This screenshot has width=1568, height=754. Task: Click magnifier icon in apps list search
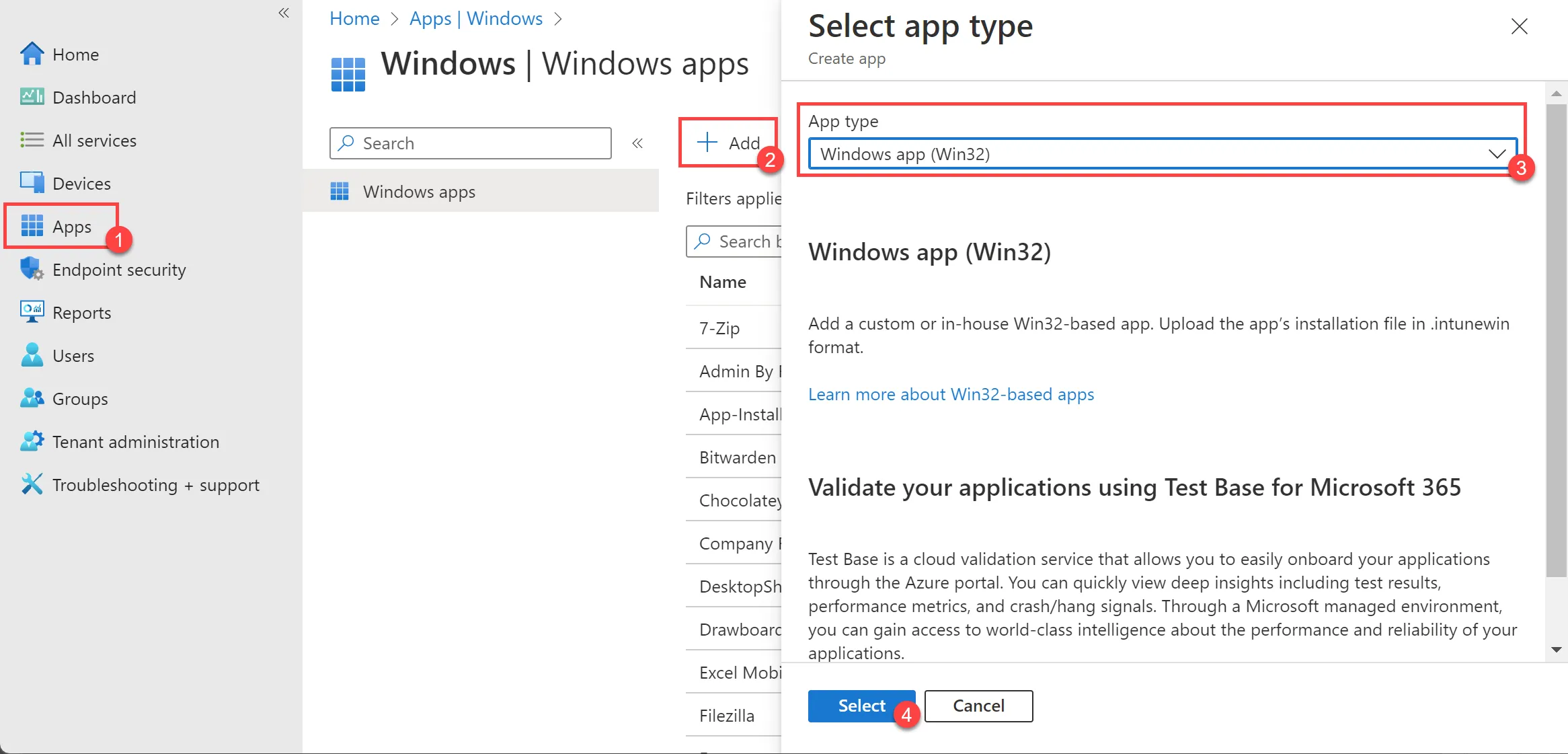tap(703, 241)
